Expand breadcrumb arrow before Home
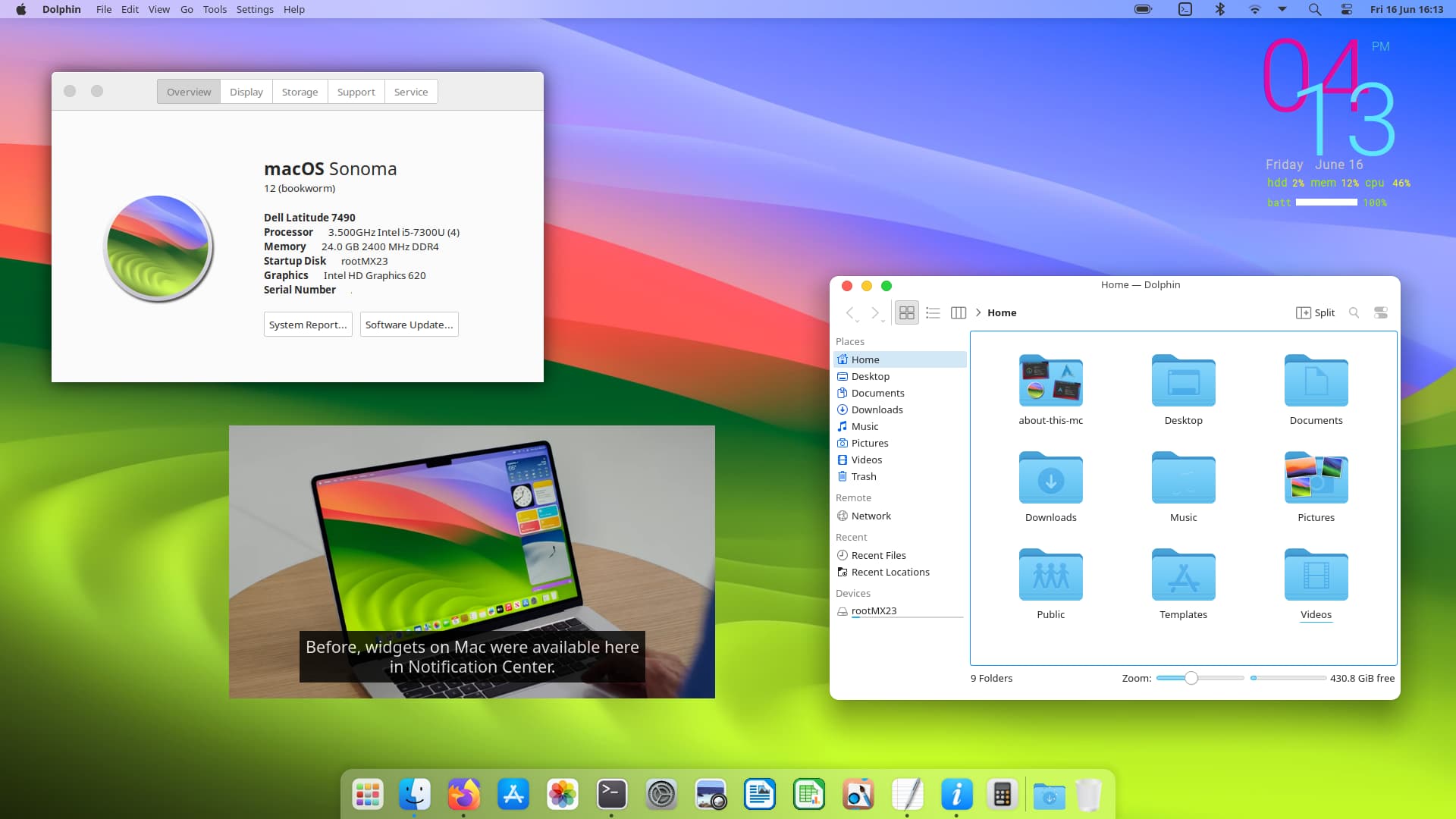This screenshot has width=1456, height=819. (x=978, y=312)
